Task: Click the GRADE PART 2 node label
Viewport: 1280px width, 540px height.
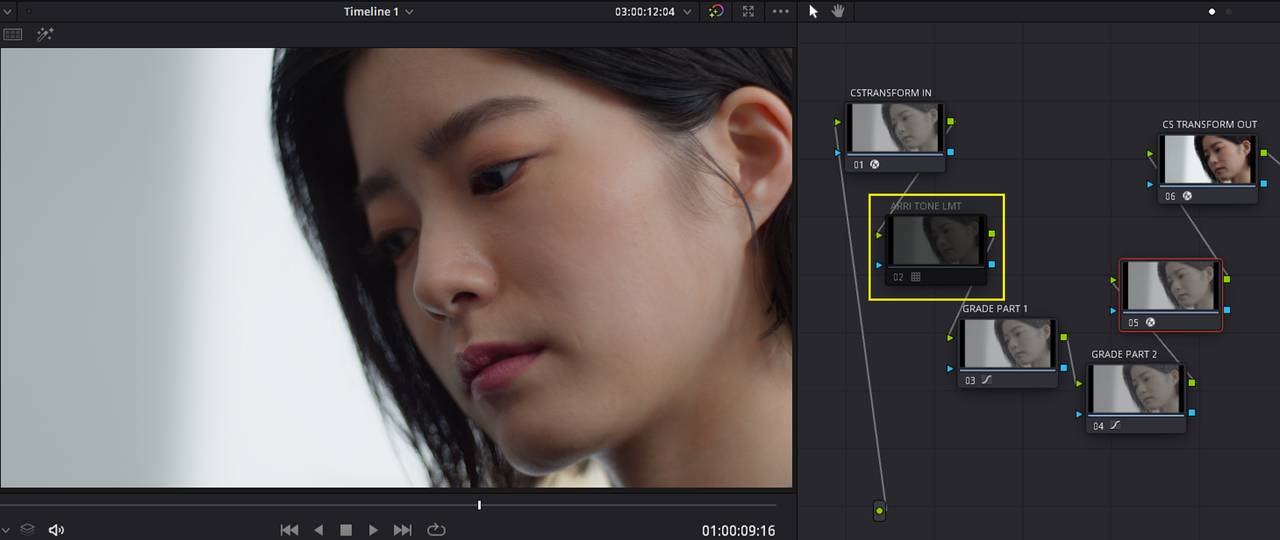Action: 1124,354
